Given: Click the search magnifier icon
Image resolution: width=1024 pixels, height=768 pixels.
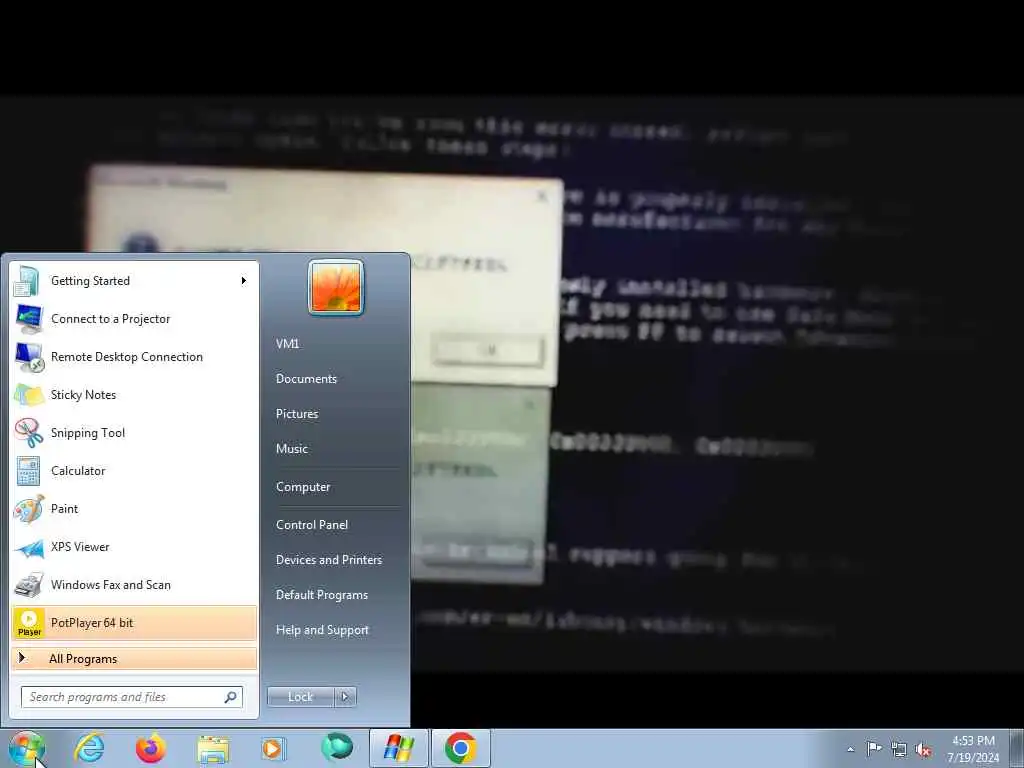Looking at the screenshot, I should point(231,697).
